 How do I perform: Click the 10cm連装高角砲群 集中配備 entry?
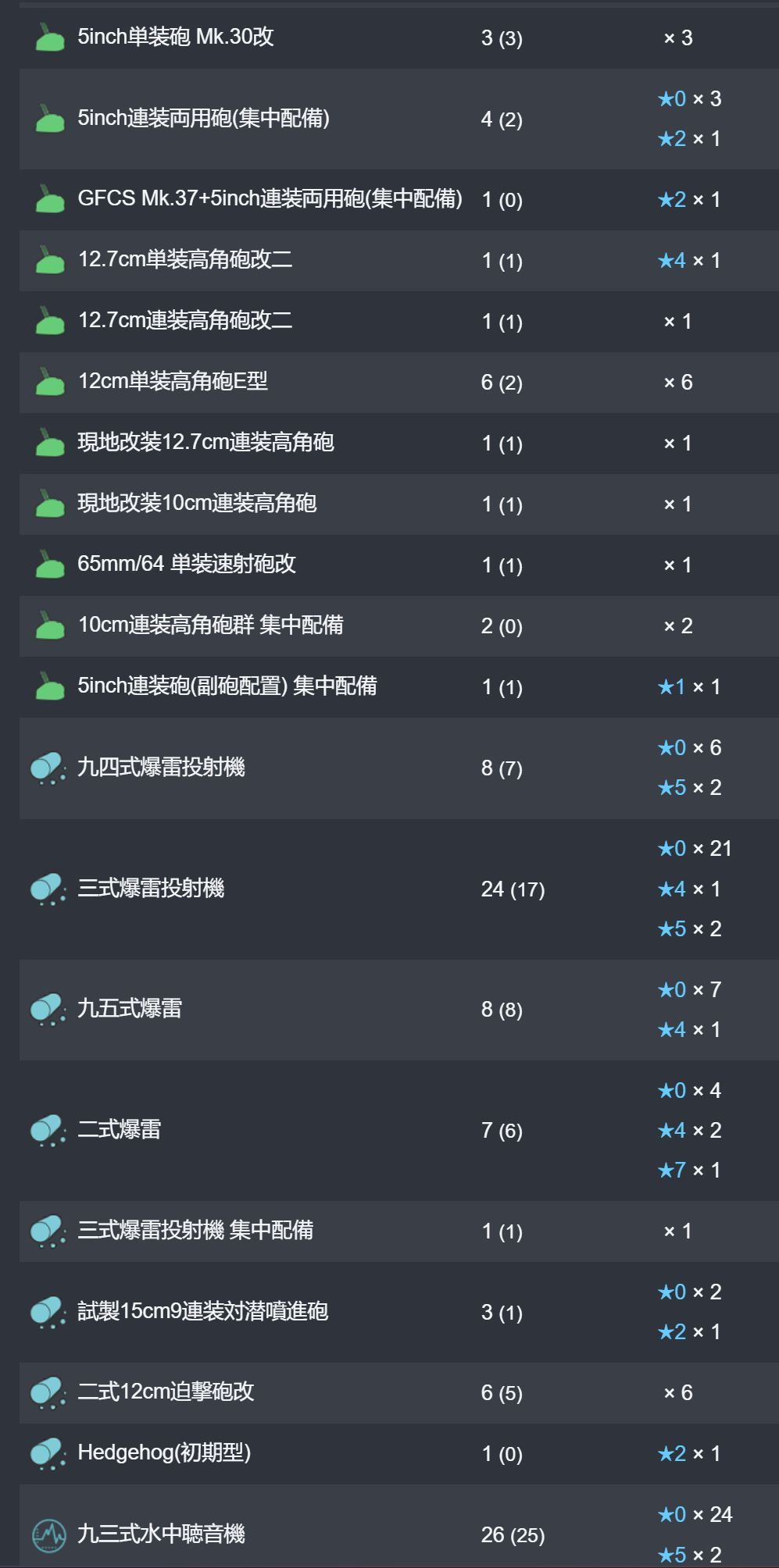[211, 625]
